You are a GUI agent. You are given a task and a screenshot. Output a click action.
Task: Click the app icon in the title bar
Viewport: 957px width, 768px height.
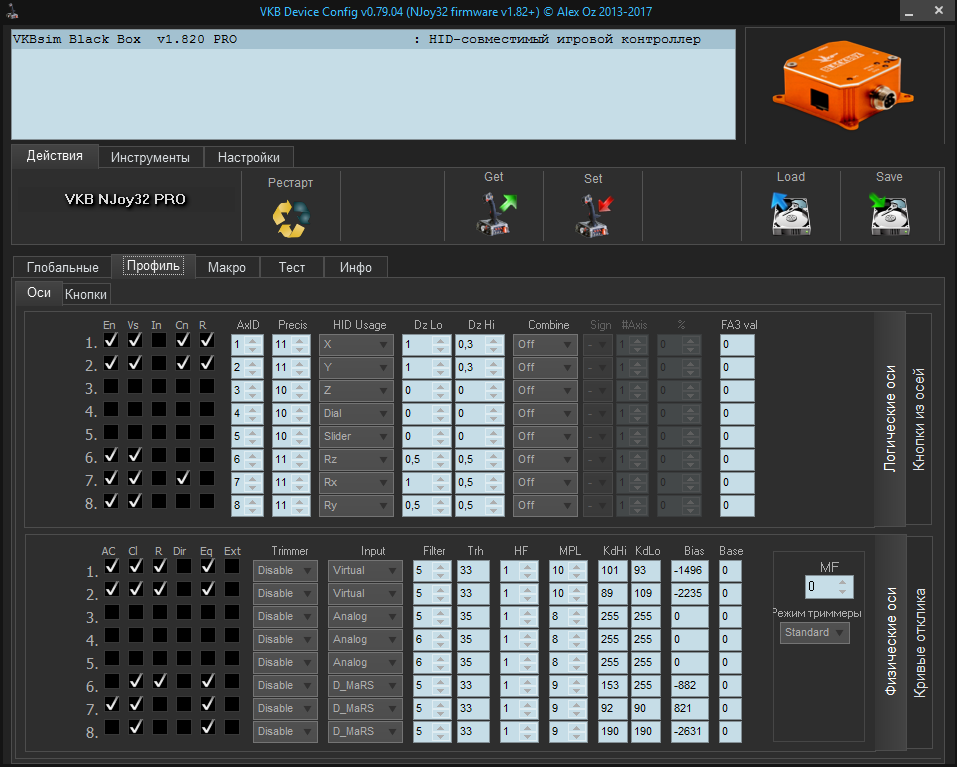[12, 11]
